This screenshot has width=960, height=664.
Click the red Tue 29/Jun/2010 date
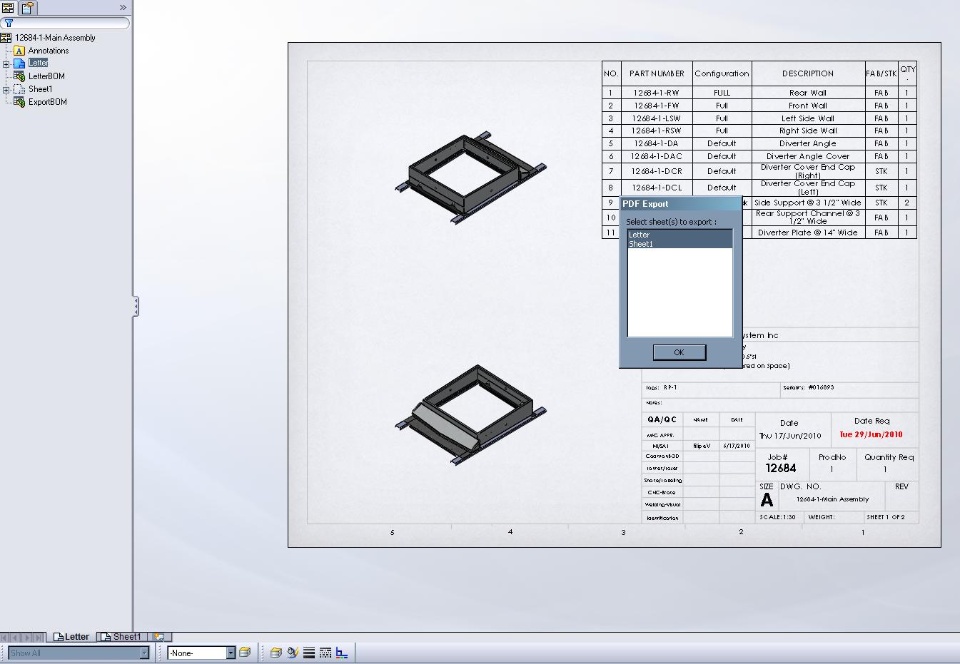click(x=871, y=435)
